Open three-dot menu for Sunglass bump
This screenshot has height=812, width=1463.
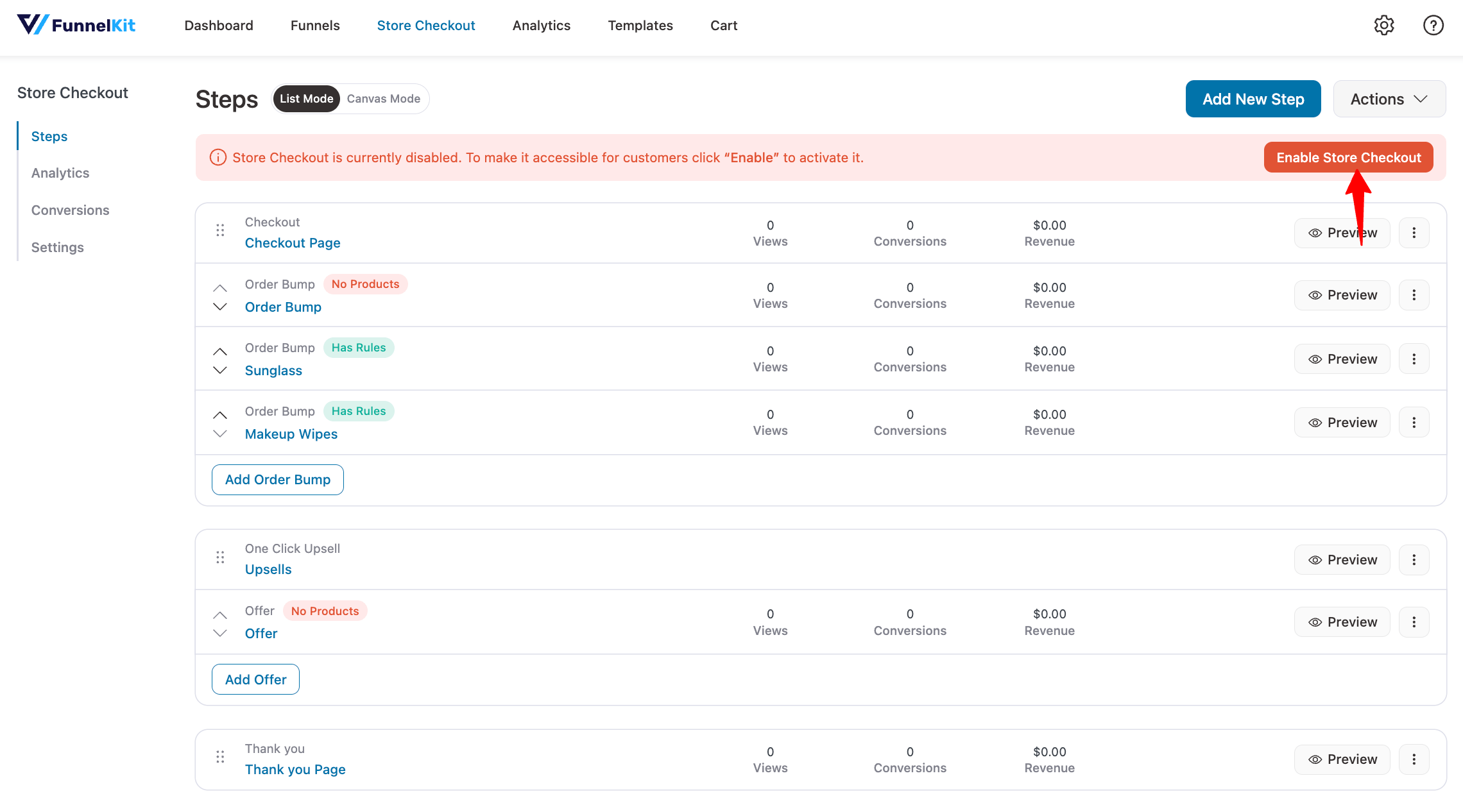(1414, 359)
